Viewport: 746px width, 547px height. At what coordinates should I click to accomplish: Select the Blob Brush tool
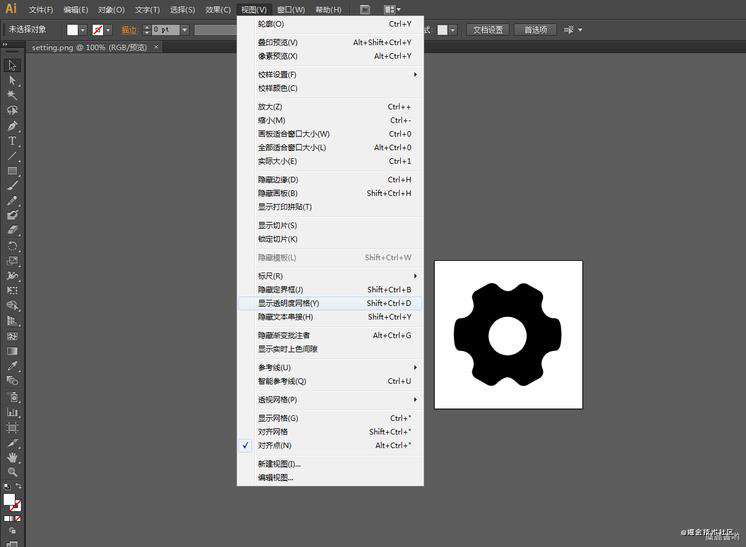pos(12,215)
